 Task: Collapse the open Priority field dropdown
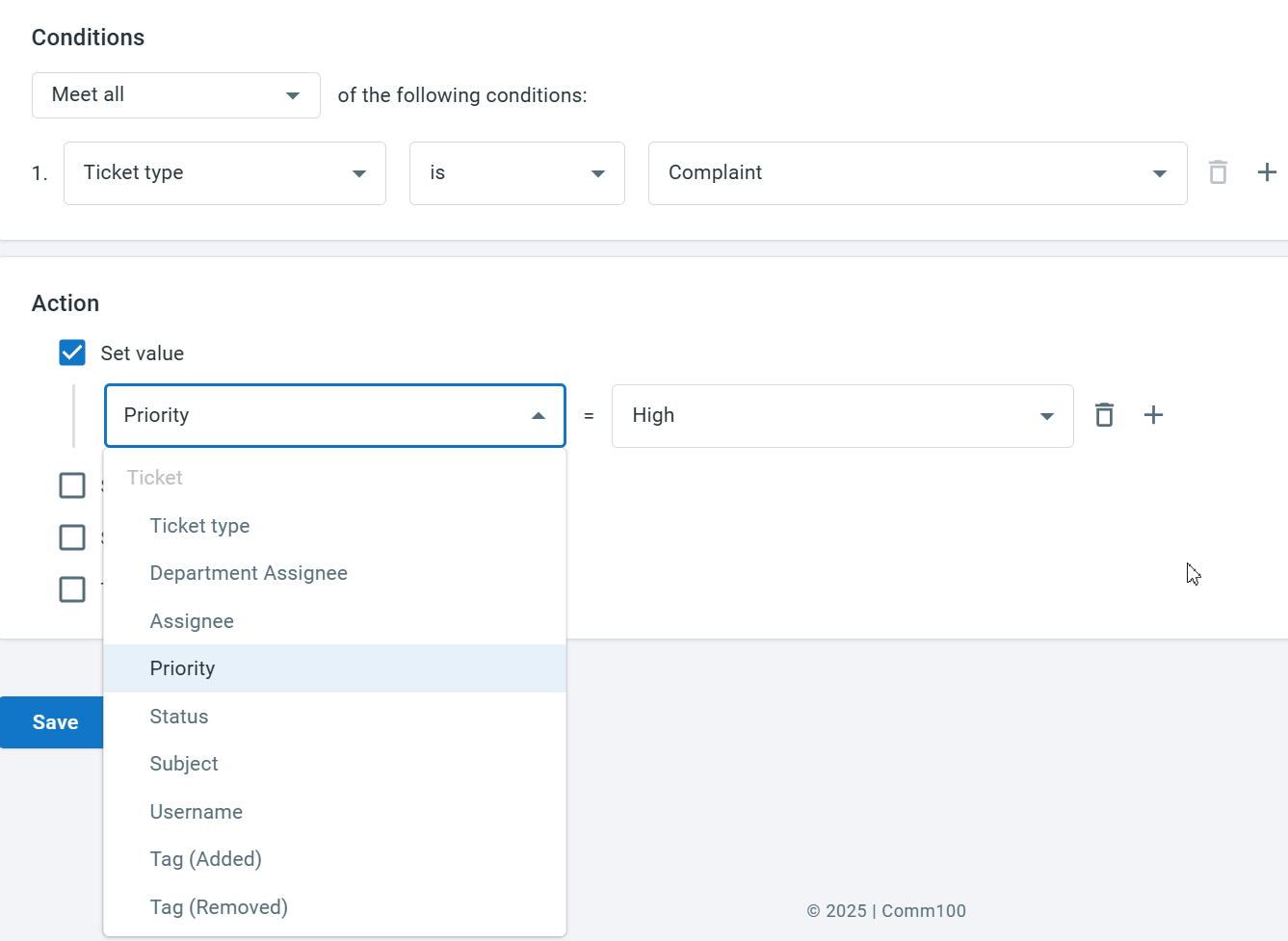(335, 416)
